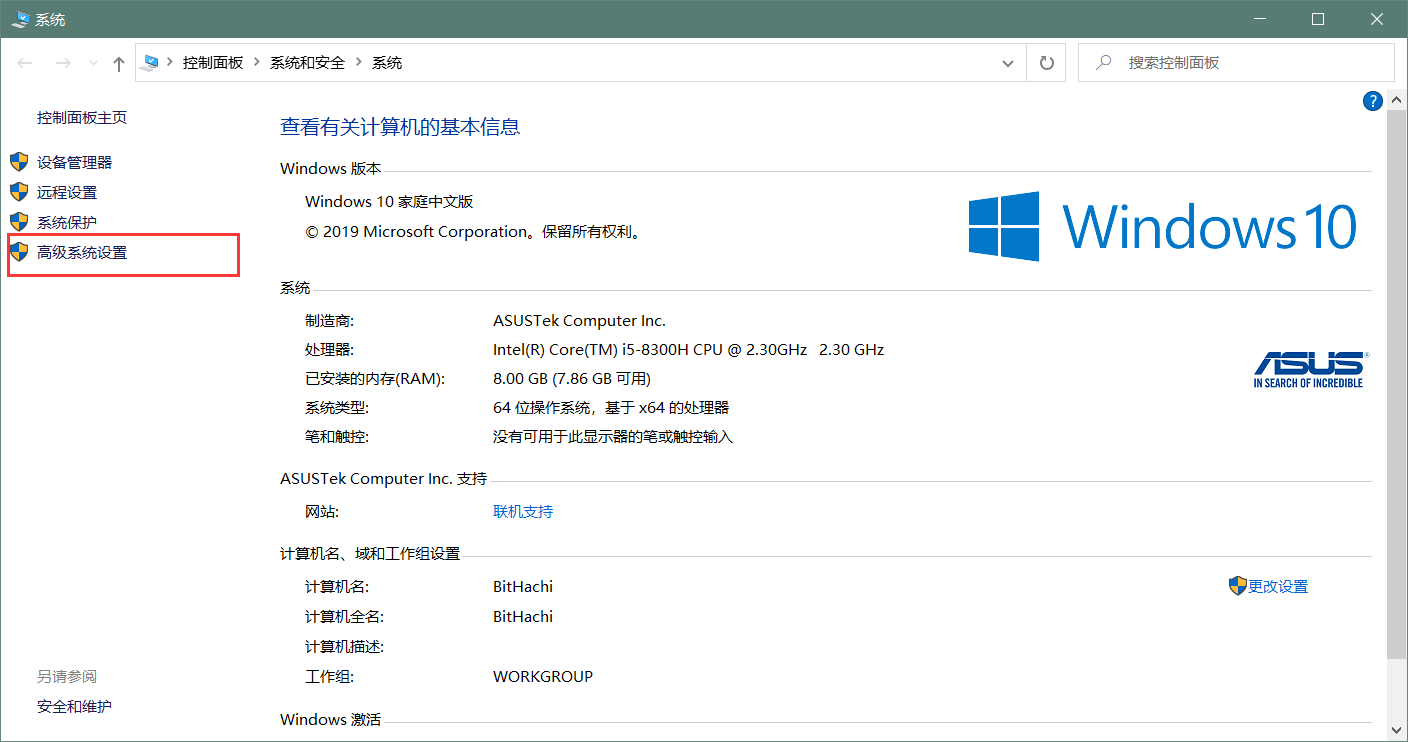Viewport: 1408px width, 742px height.
Task: Click the 64 位操作系统 system type value
Action: 611,407
